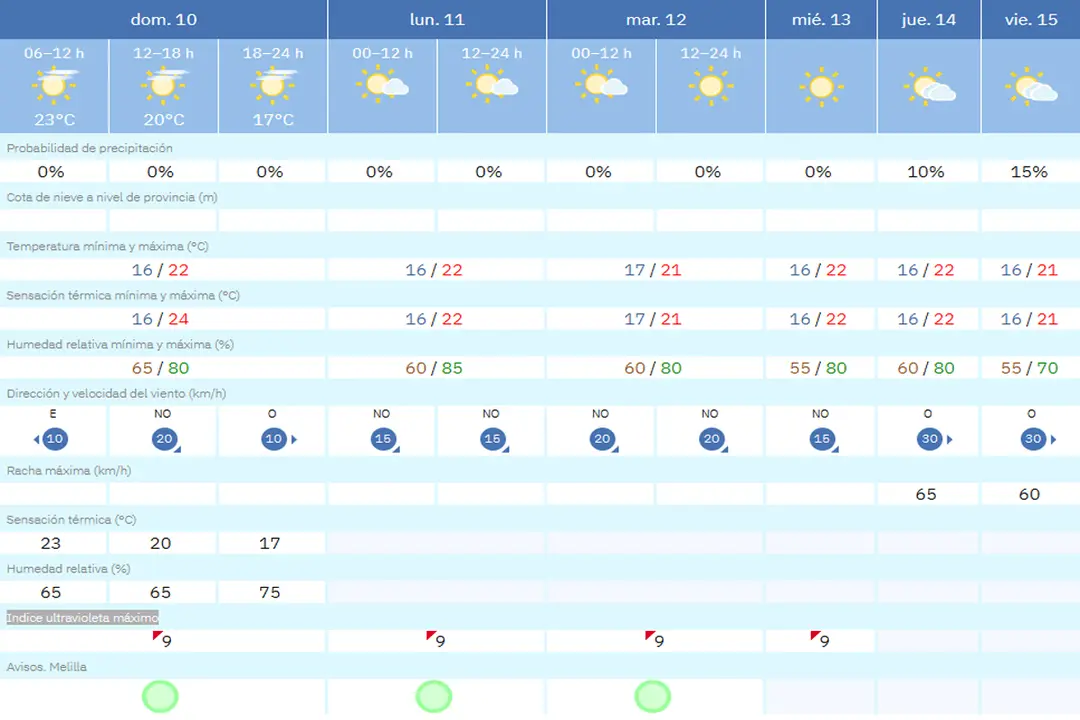Click west wind 30 icon for vie. 15

(1037, 439)
